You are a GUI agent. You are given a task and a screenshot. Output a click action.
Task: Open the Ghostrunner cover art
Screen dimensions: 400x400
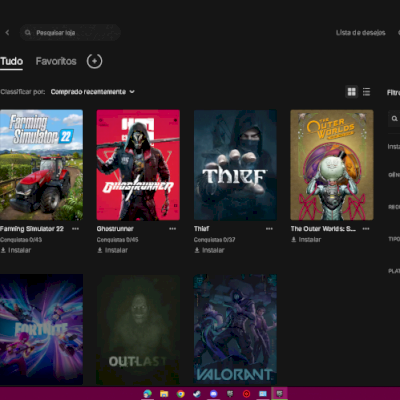pyautogui.click(x=138, y=165)
